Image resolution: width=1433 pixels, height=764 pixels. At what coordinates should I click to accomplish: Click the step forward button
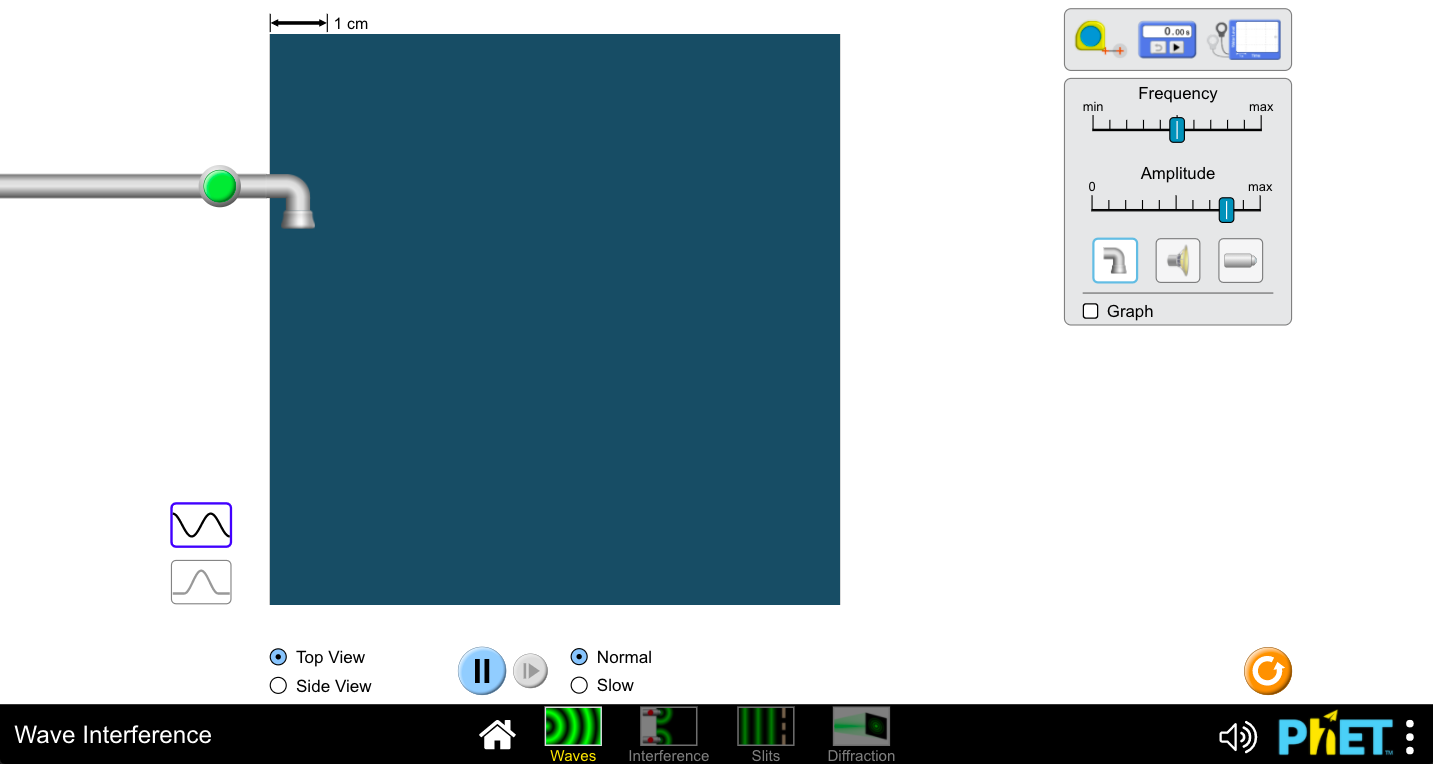(531, 671)
